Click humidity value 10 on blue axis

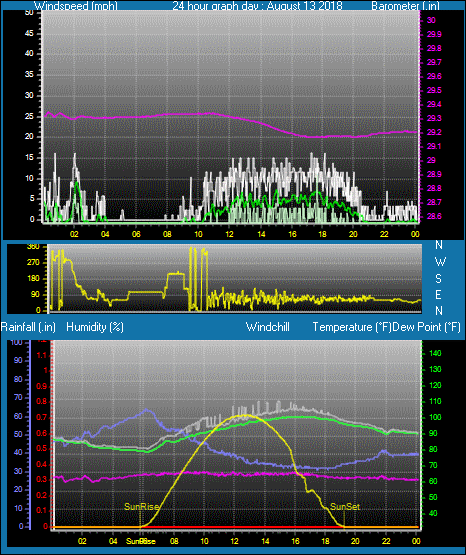18,508
